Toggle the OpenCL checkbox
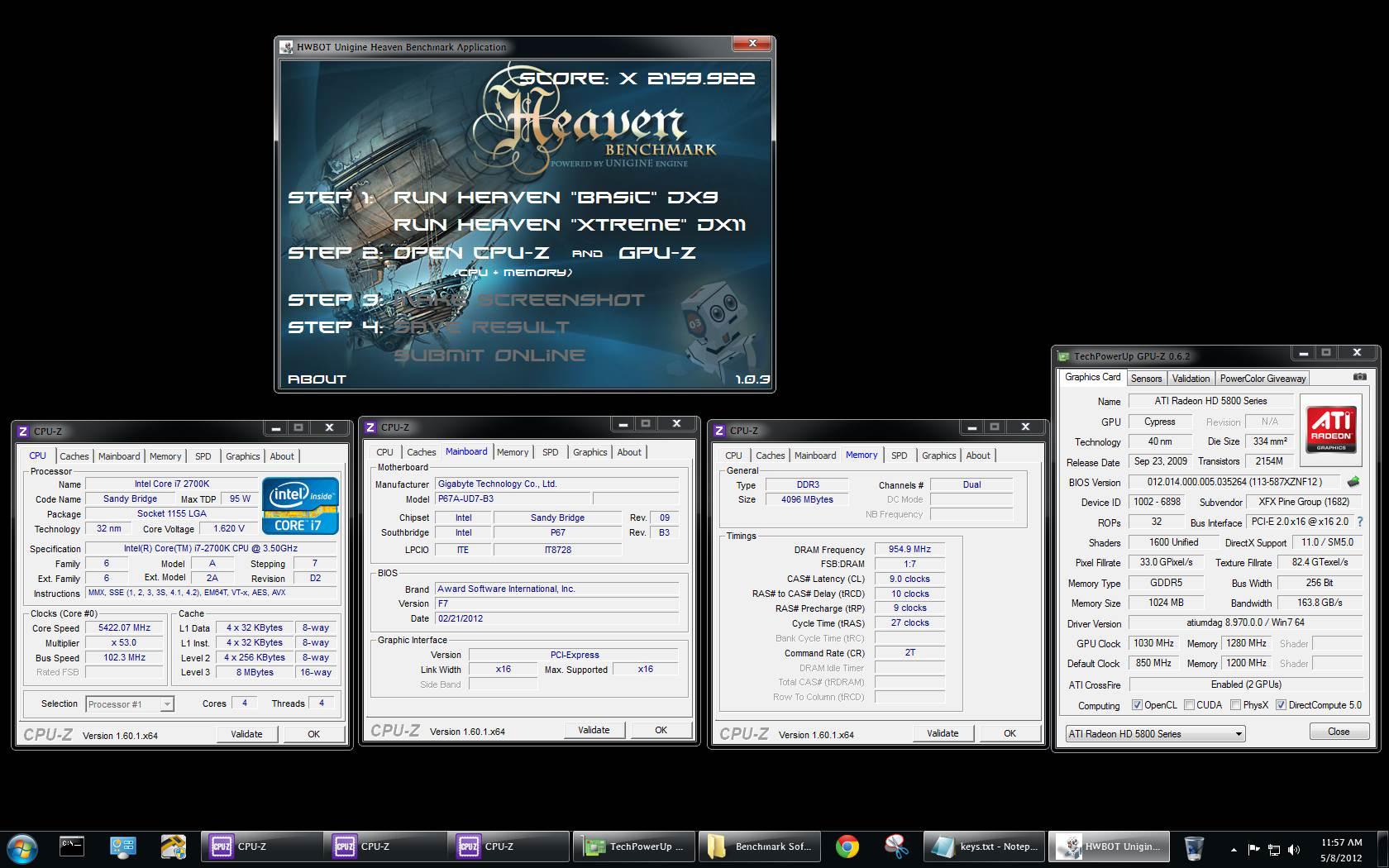Screen dimensions: 1389x868 [x=1137, y=705]
